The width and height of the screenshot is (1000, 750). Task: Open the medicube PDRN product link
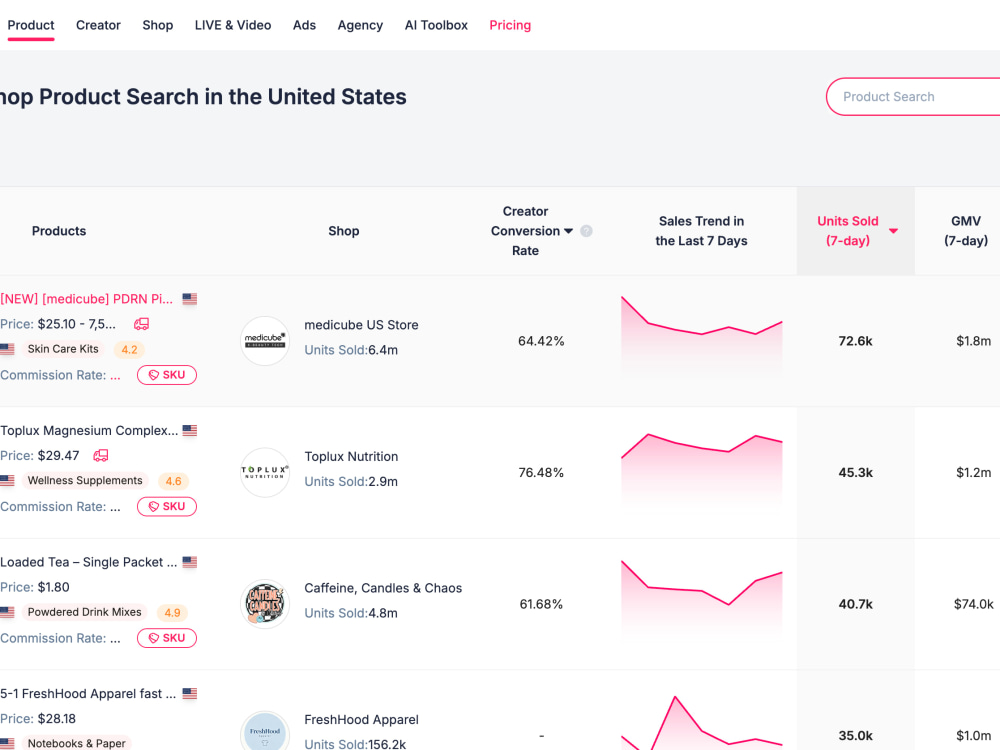click(x=87, y=299)
